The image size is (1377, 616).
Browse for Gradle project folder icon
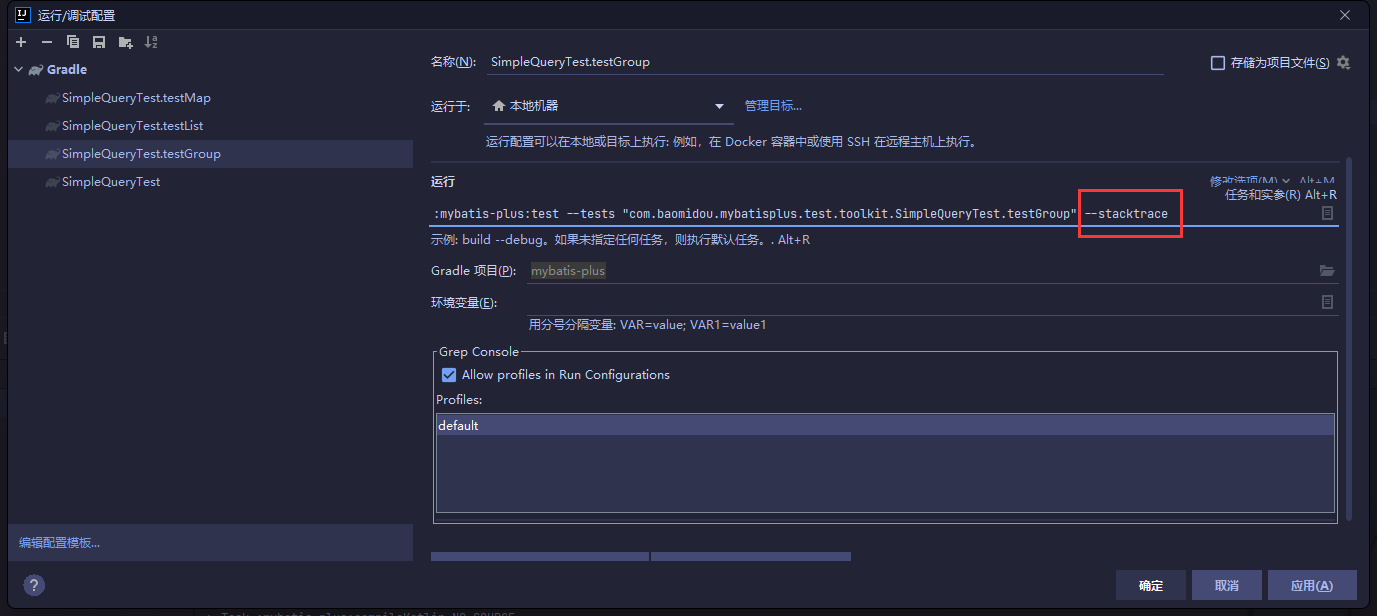click(1327, 271)
